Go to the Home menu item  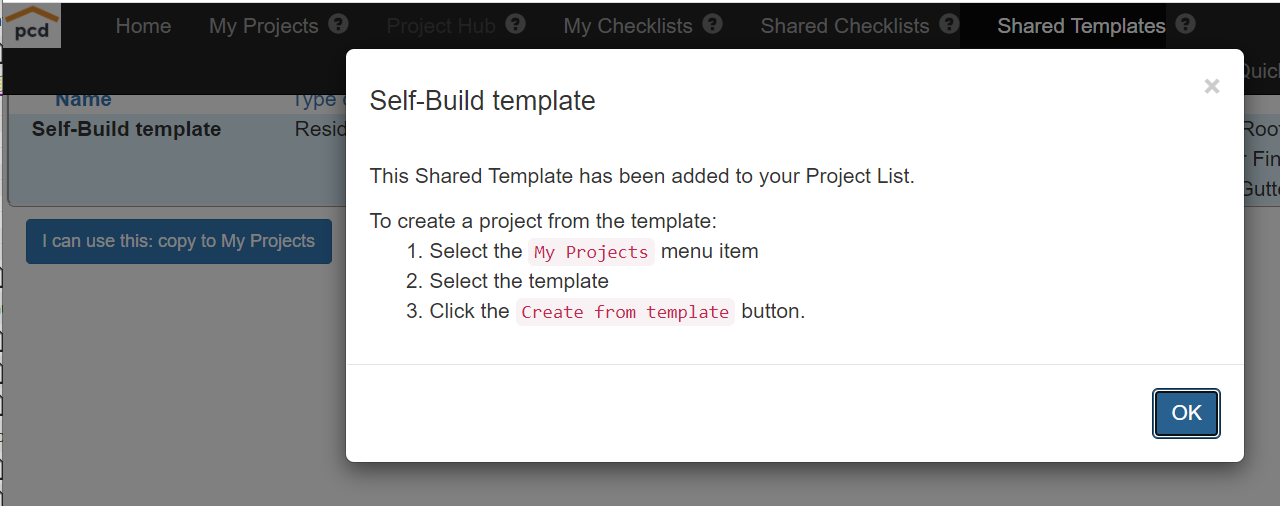click(143, 26)
